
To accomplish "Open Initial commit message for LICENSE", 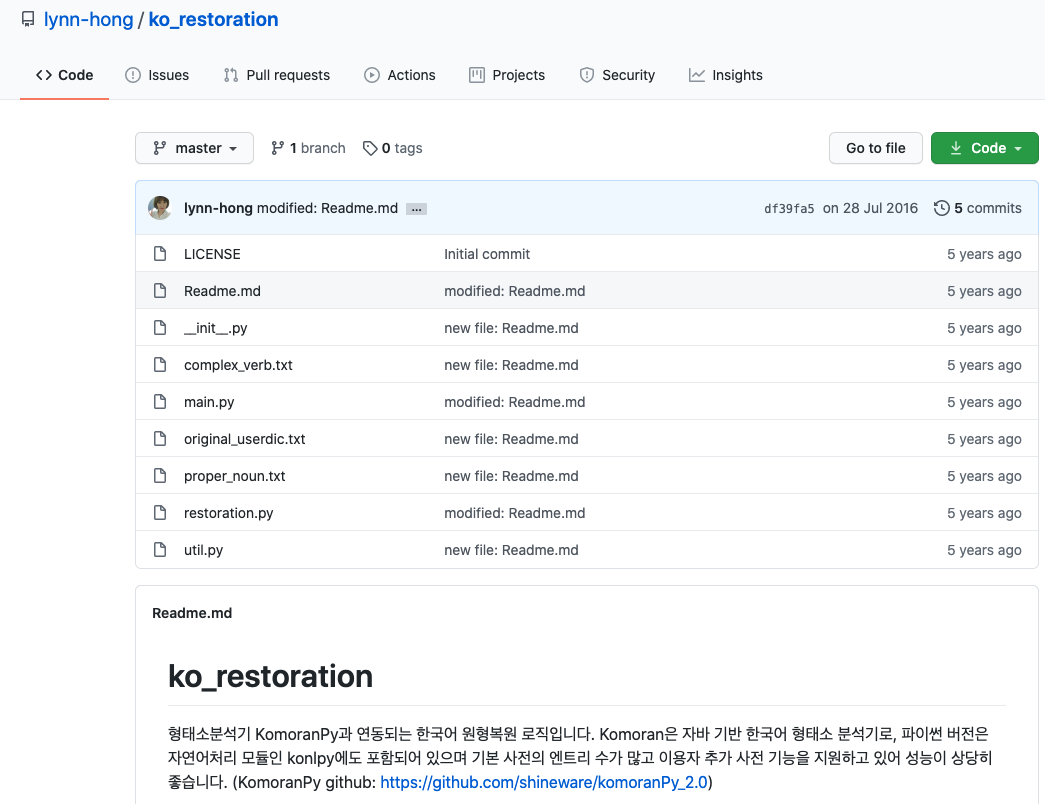I will click(487, 254).
